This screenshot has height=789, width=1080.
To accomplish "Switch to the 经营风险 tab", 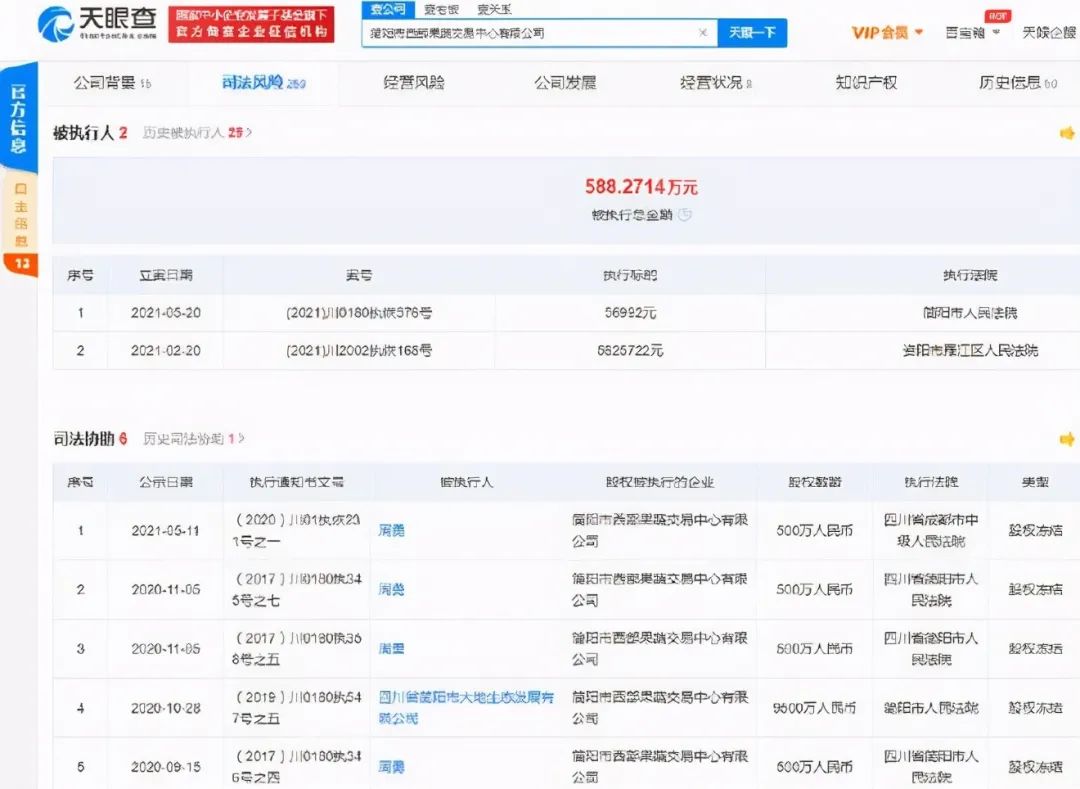I will point(413,83).
